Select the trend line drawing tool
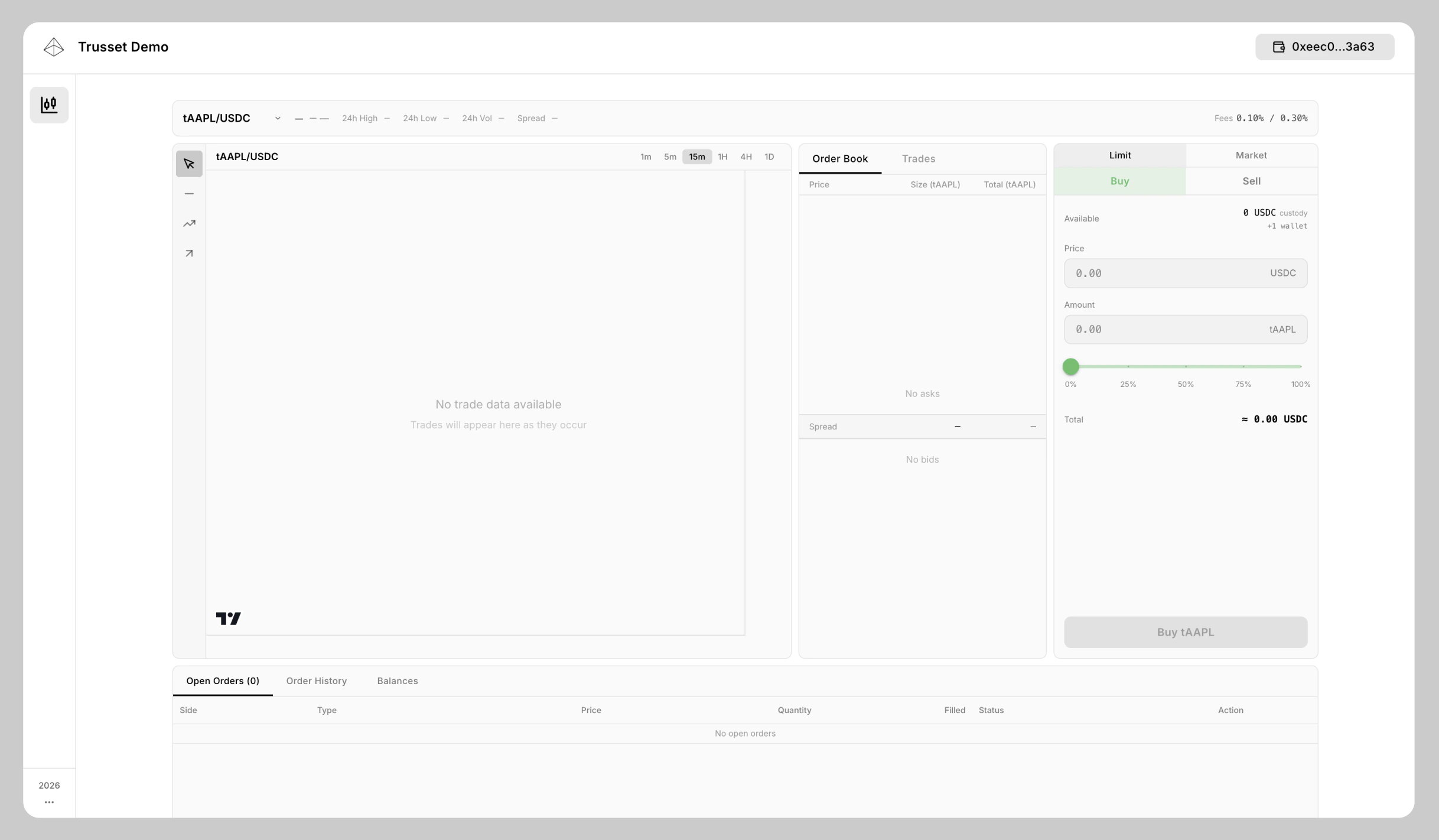 click(x=188, y=224)
